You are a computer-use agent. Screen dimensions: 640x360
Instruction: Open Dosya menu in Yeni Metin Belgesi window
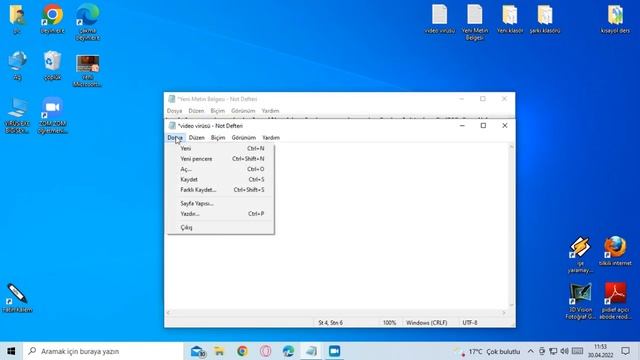[x=174, y=111]
